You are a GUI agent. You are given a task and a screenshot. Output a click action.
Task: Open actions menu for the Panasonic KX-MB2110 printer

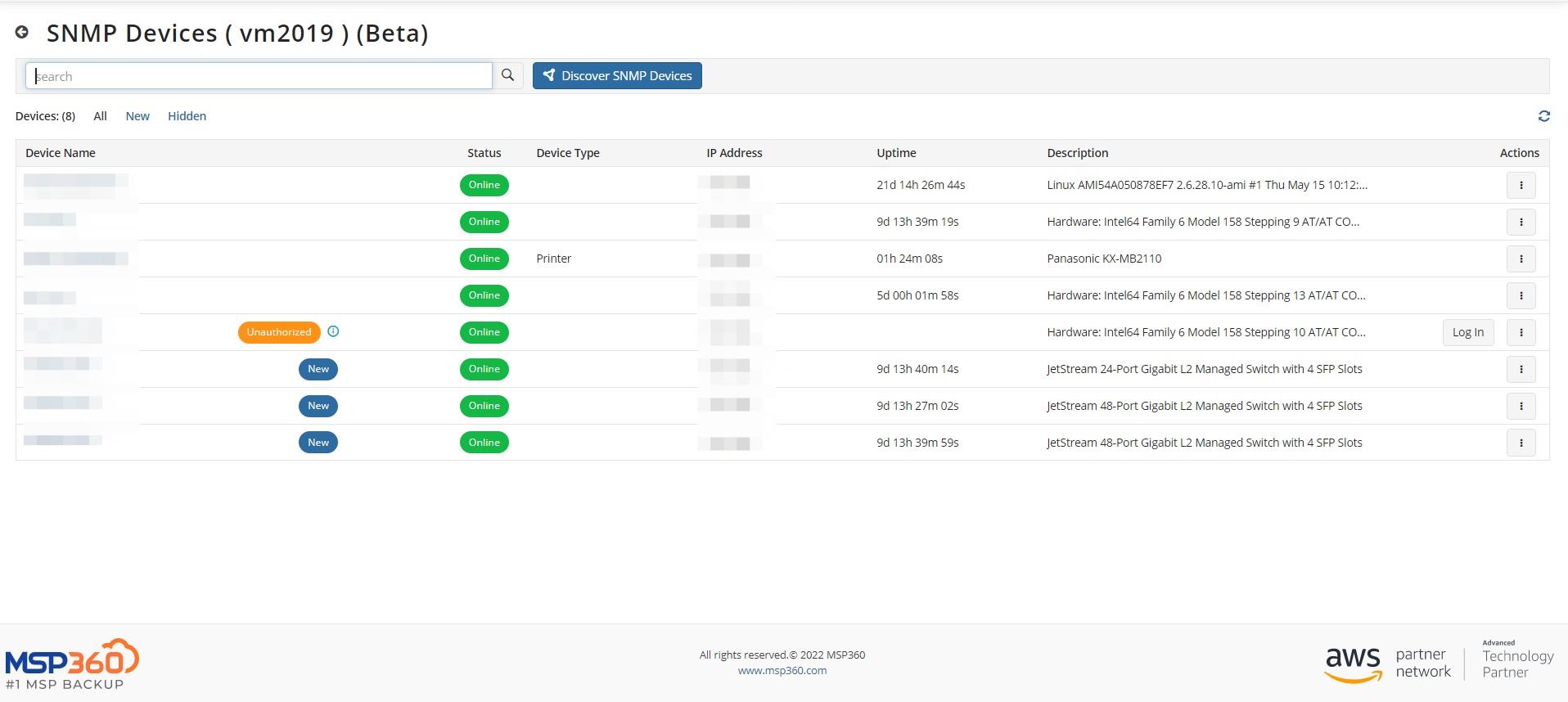point(1521,259)
